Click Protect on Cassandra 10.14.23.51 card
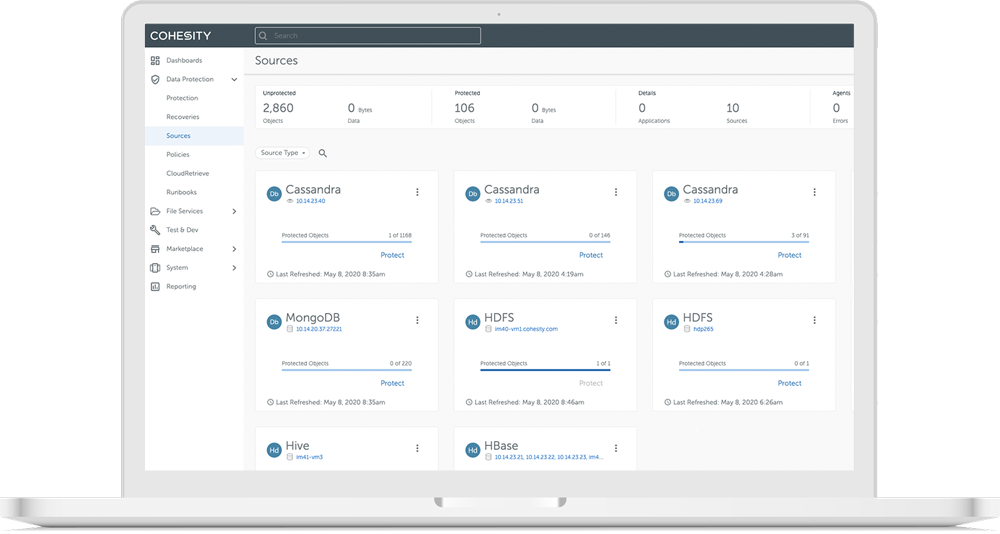This screenshot has height=534, width=1000. click(x=591, y=255)
